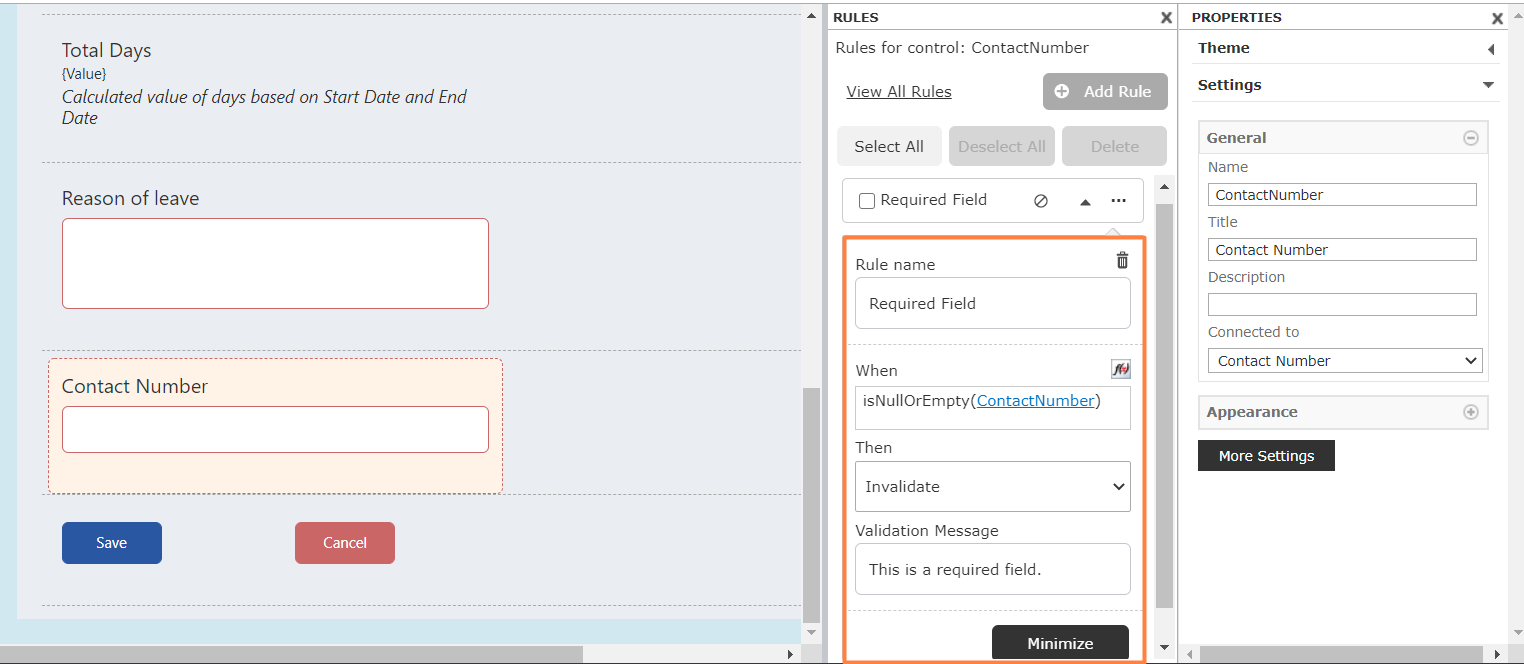Minimize the rule editor

click(x=1060, y=643)
